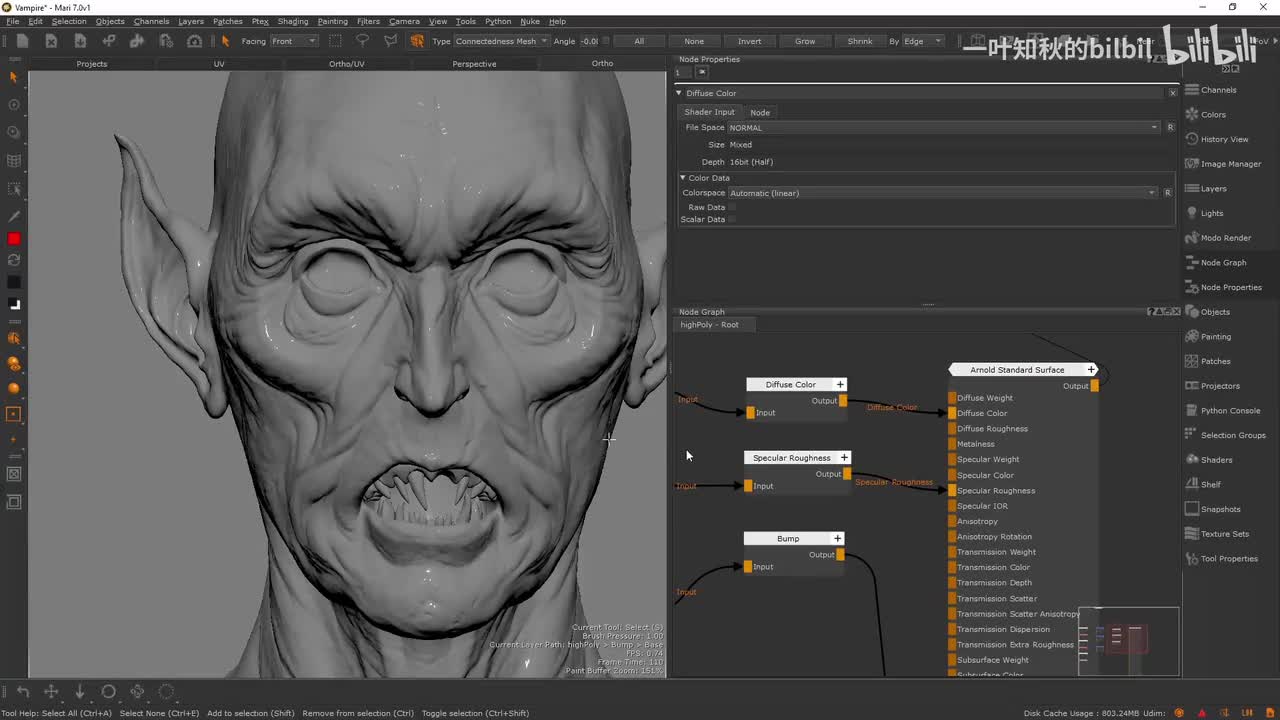Collapse the Color Data section
This screenshot has width=1280, height=720.
coord(683,178)
